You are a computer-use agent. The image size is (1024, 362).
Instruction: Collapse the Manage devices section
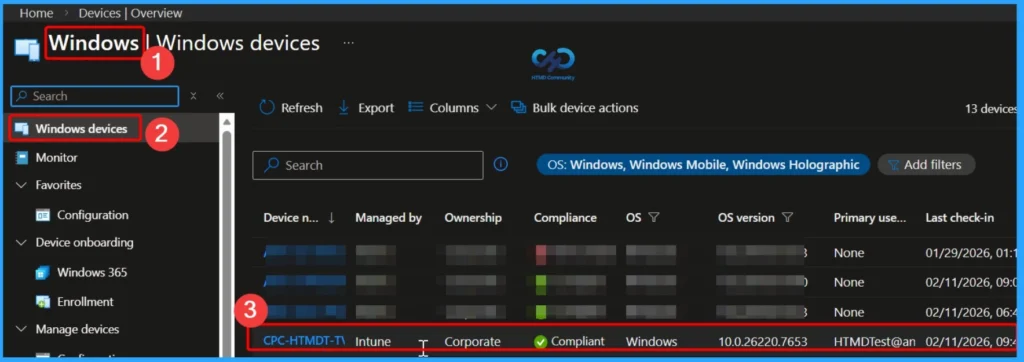coord(21,329)
